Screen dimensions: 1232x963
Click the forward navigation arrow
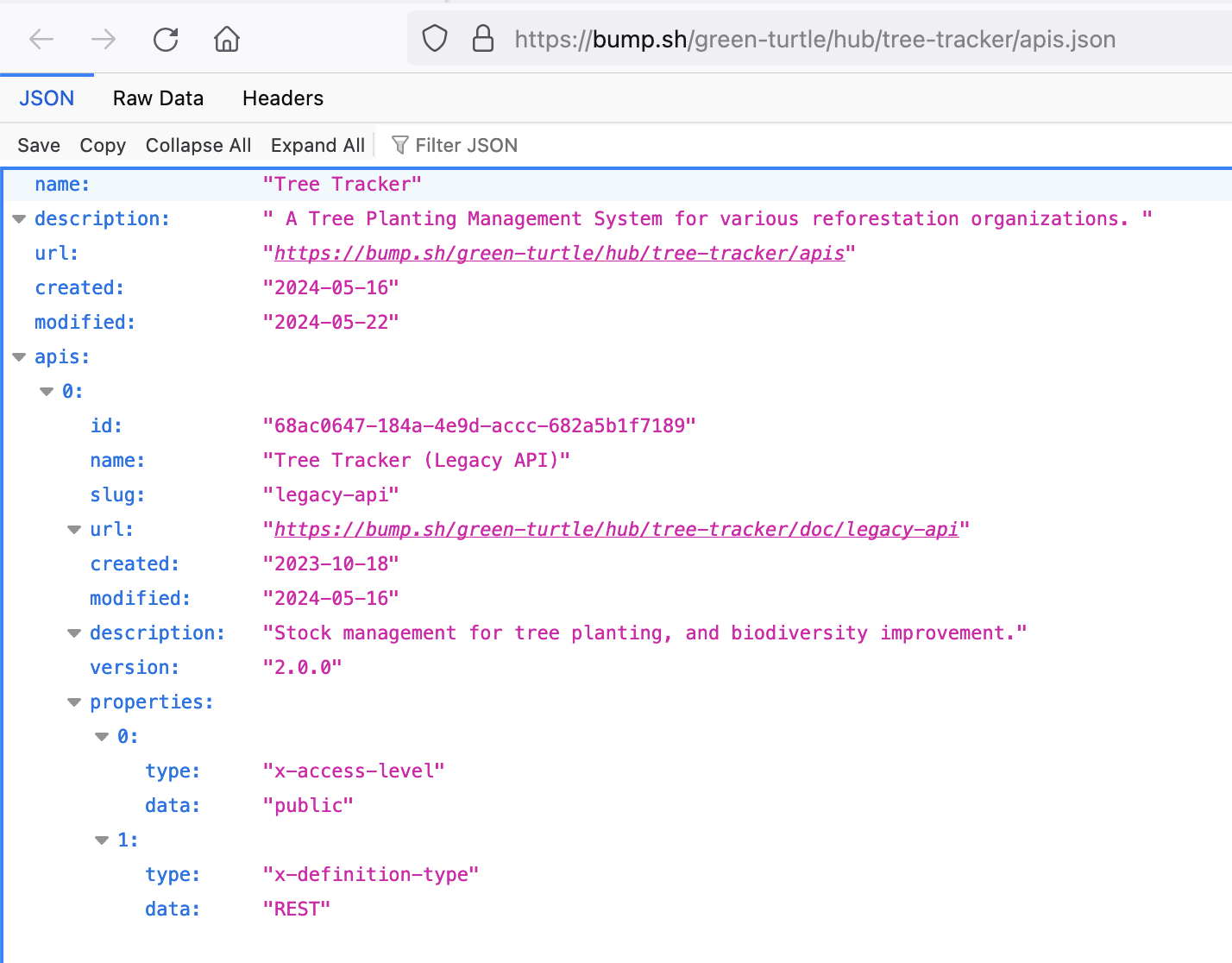pyautogui.click(x=103, y=39)
